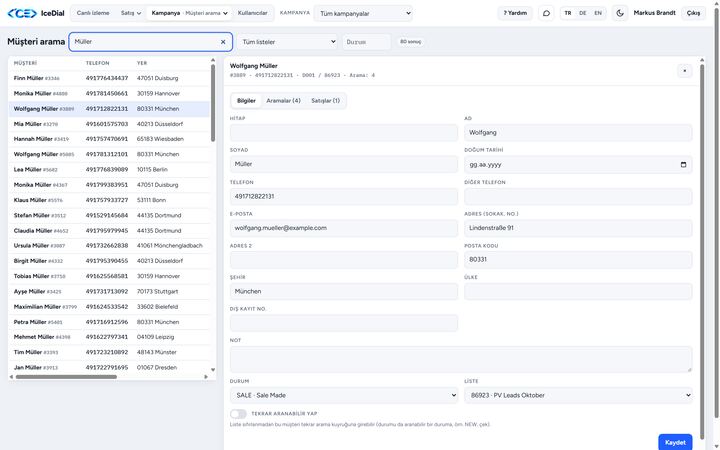
Task: Click the IceDial logo icon
Action: [x=22, y=13]
